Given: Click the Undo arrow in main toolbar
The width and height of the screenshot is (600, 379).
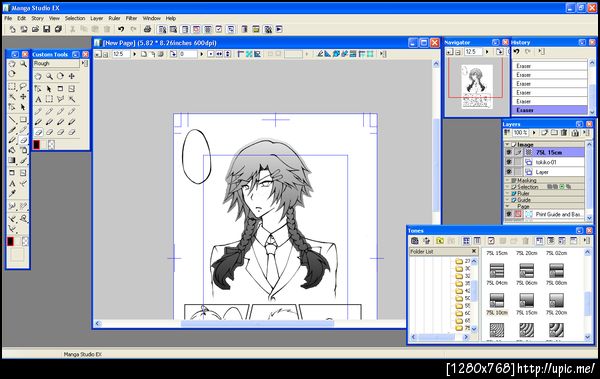Looking at the screenshot, I should tap(121, 29).
